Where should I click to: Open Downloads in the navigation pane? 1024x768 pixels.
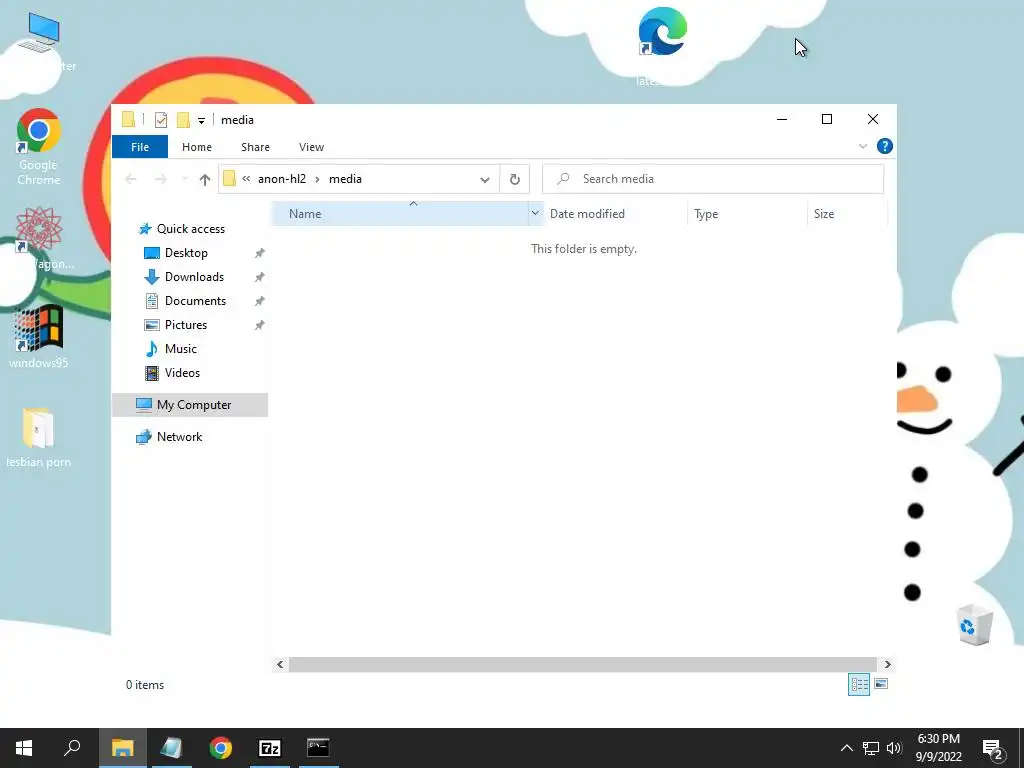[x=194, y=277]
